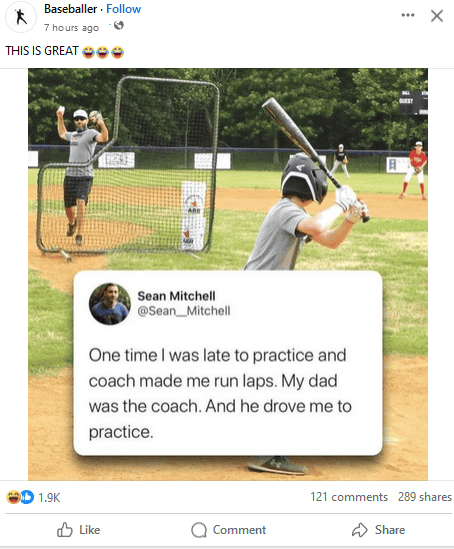Click the Baseballer page profile picture
The width and height of the screenshot is (454, 549).
[21, 17]
